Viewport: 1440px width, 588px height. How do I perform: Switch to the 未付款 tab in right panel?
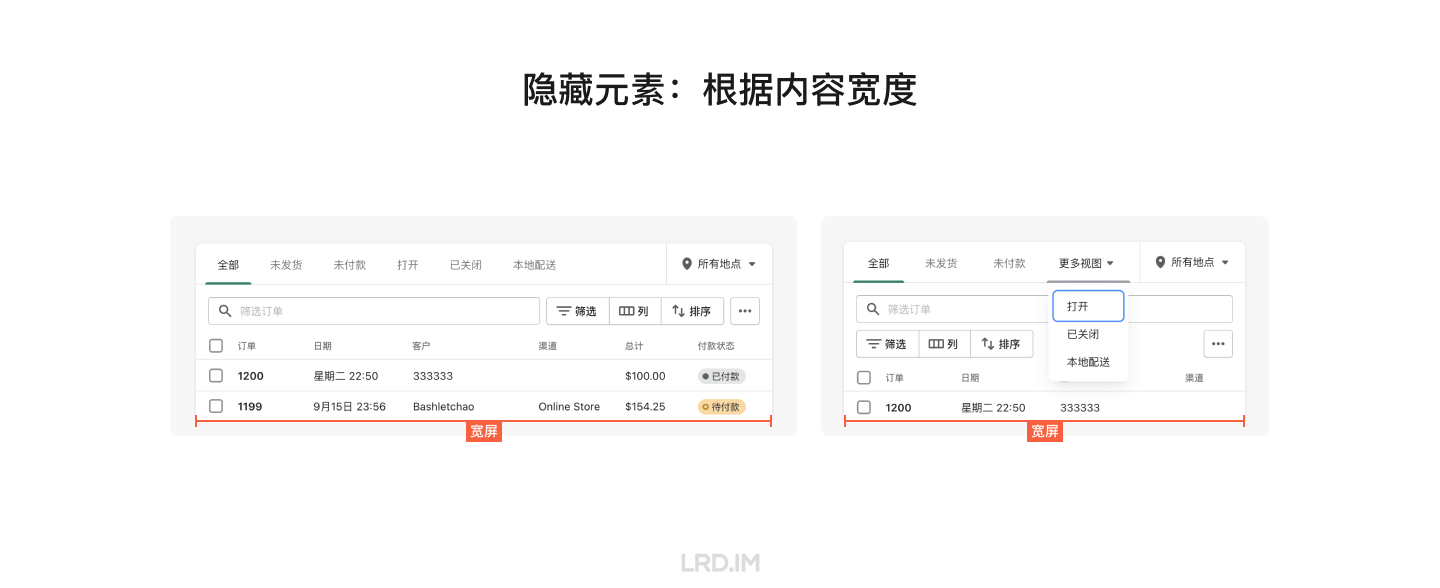coord(1009,263)
